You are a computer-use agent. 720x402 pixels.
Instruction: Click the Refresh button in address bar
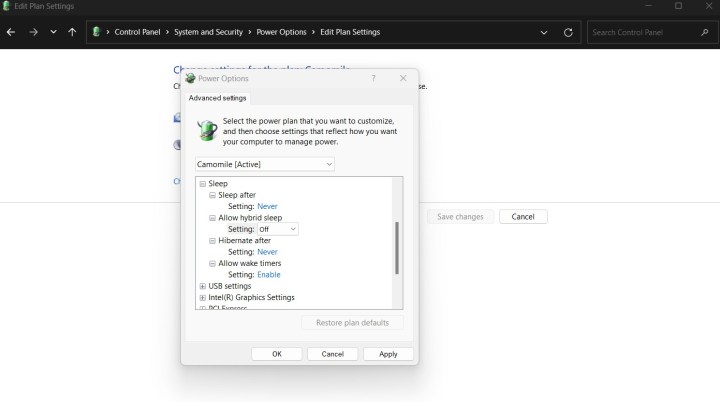568,32
